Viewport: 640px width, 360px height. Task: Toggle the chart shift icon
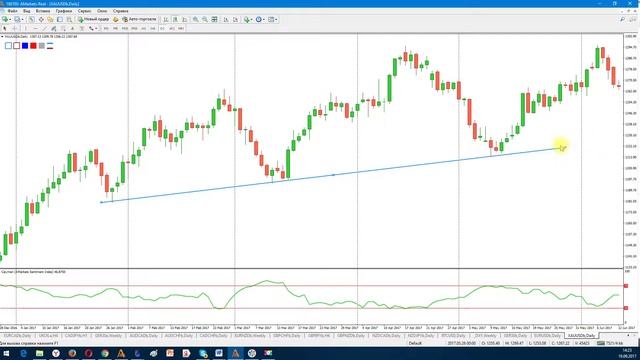pos(236,19)
